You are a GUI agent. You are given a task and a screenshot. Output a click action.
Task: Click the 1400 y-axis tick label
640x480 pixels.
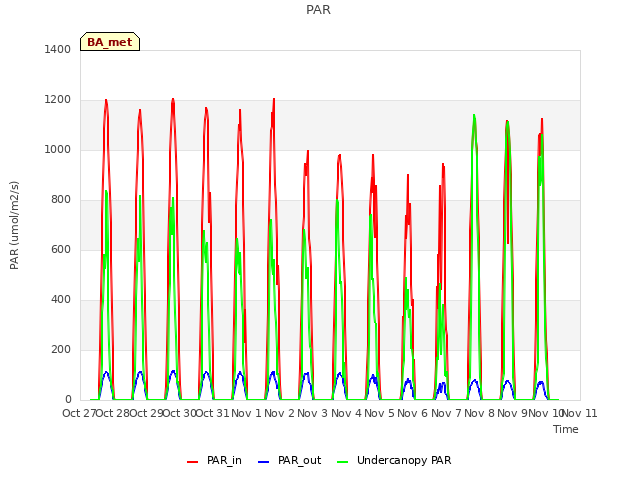[x=58, y=49]
